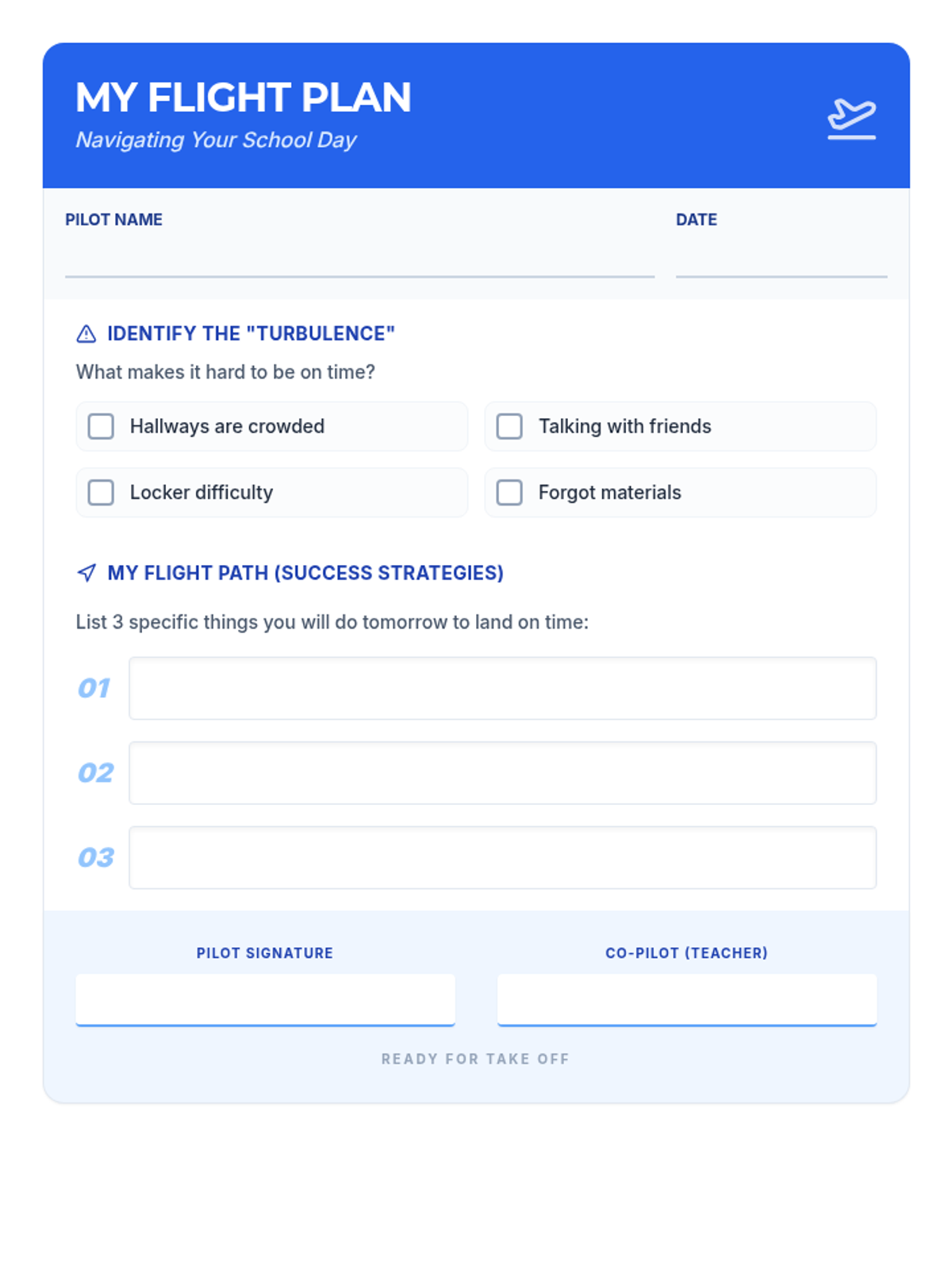Click the Co-Pilot (Teacher) signature field
The image size is (952, 1270).
coord(686,999)
